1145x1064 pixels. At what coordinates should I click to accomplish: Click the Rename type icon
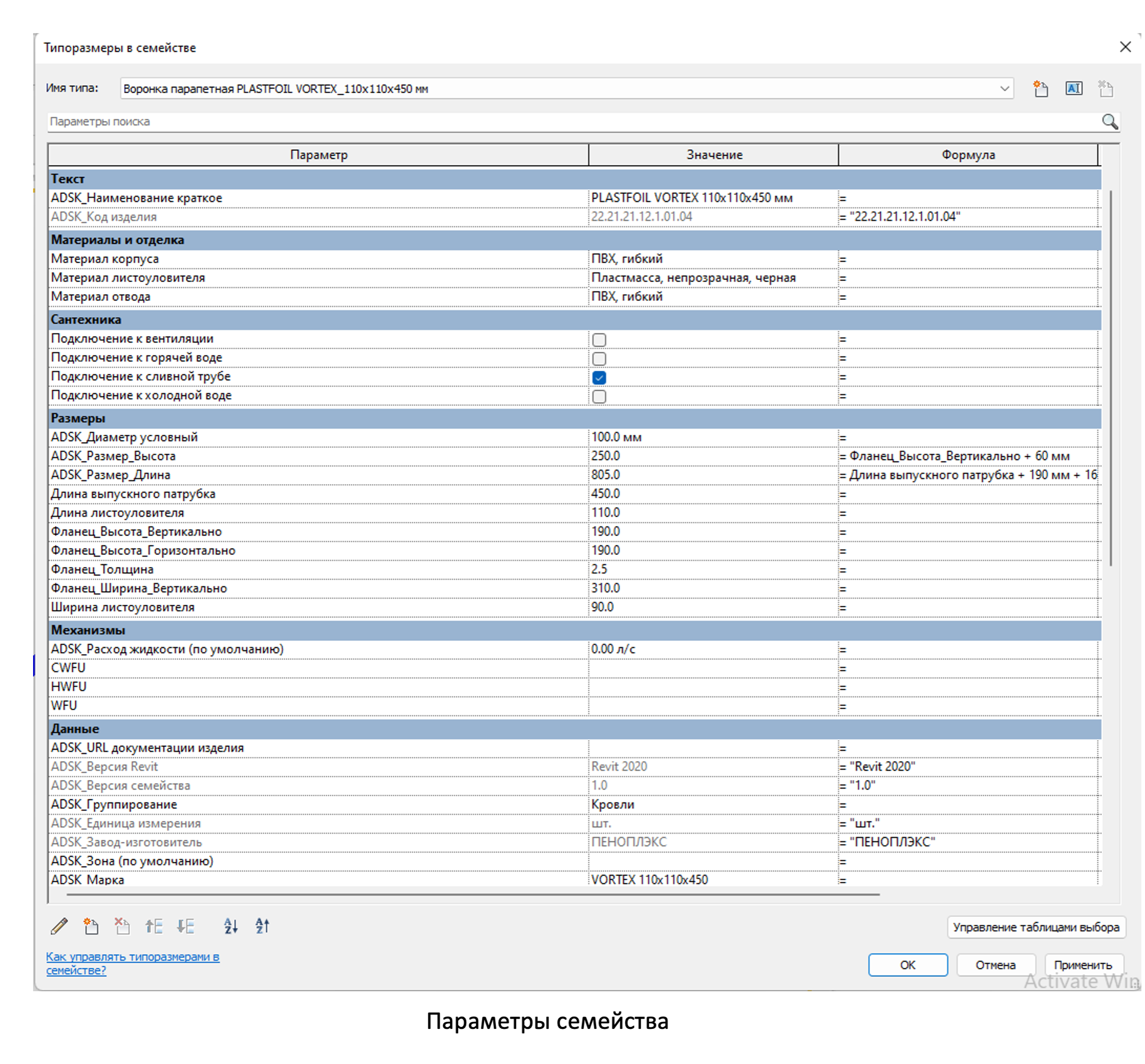(x=1073, y=89)
